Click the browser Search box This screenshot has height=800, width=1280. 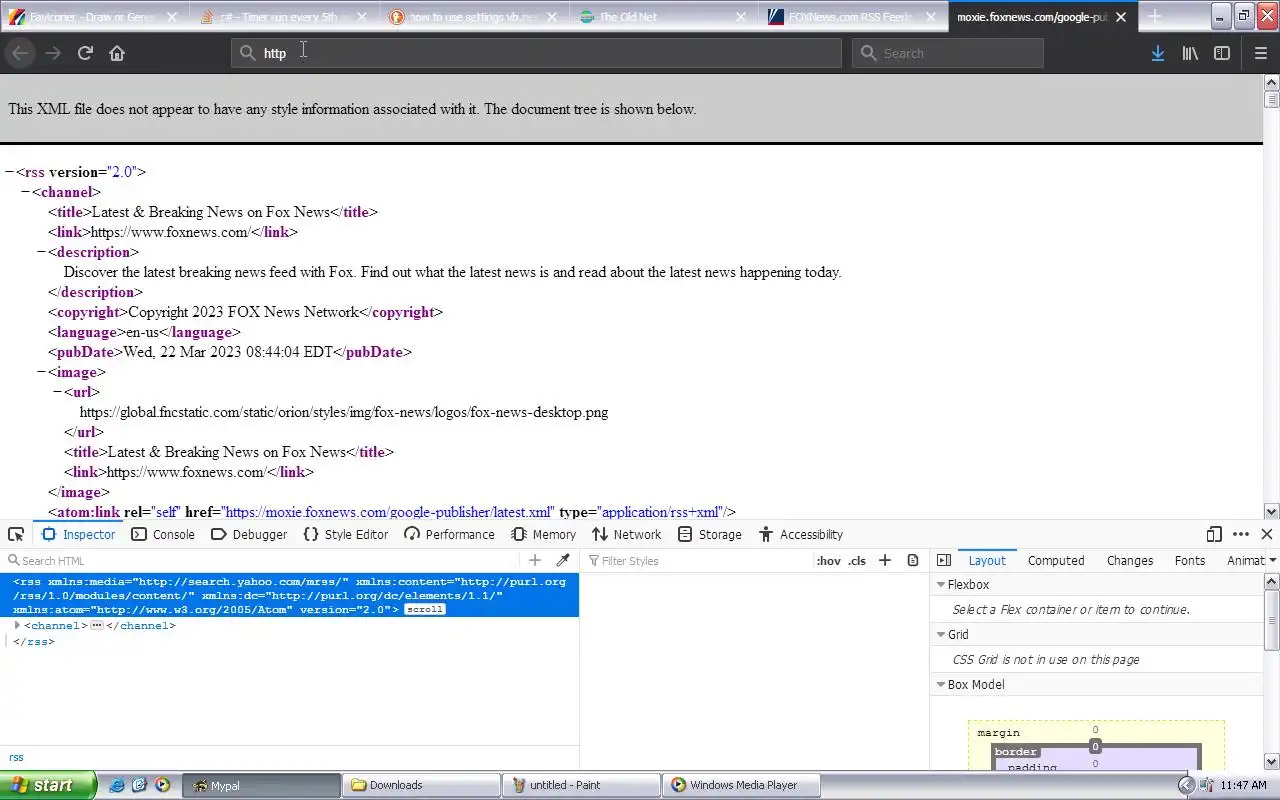tap(948, 53)
